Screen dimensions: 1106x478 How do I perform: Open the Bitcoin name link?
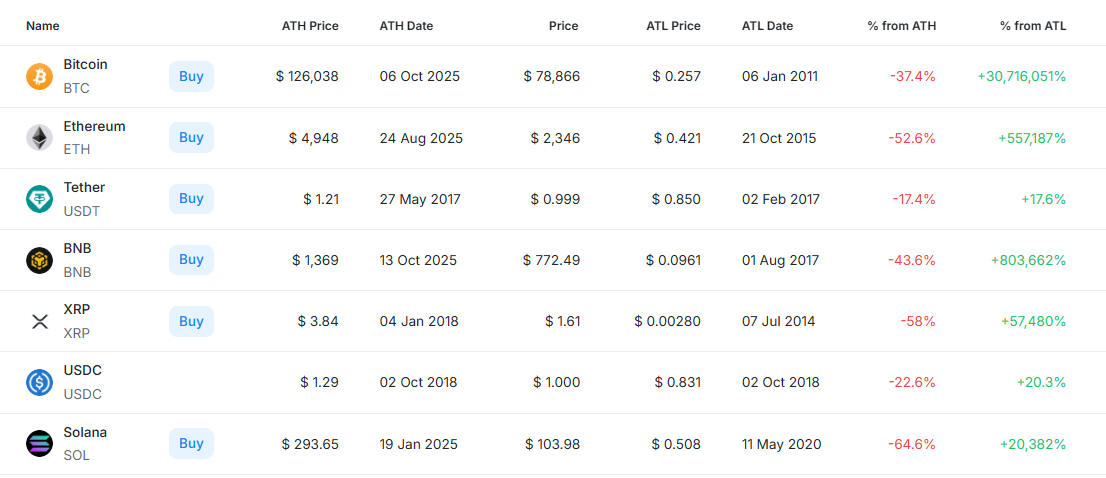pyautogui.click(x=85, y=64)
